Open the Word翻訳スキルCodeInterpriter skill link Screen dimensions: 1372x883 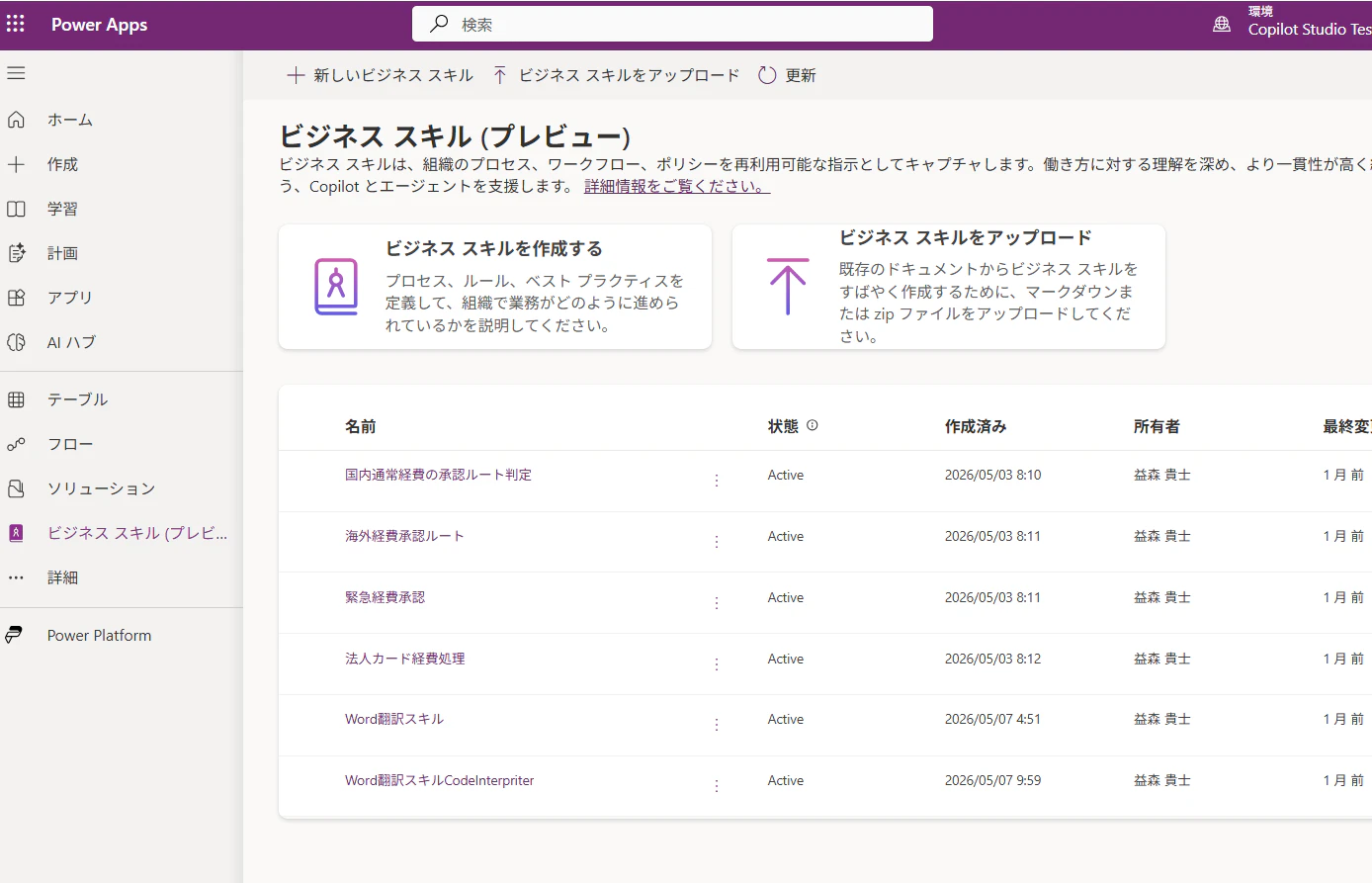[x=439, y=780]
